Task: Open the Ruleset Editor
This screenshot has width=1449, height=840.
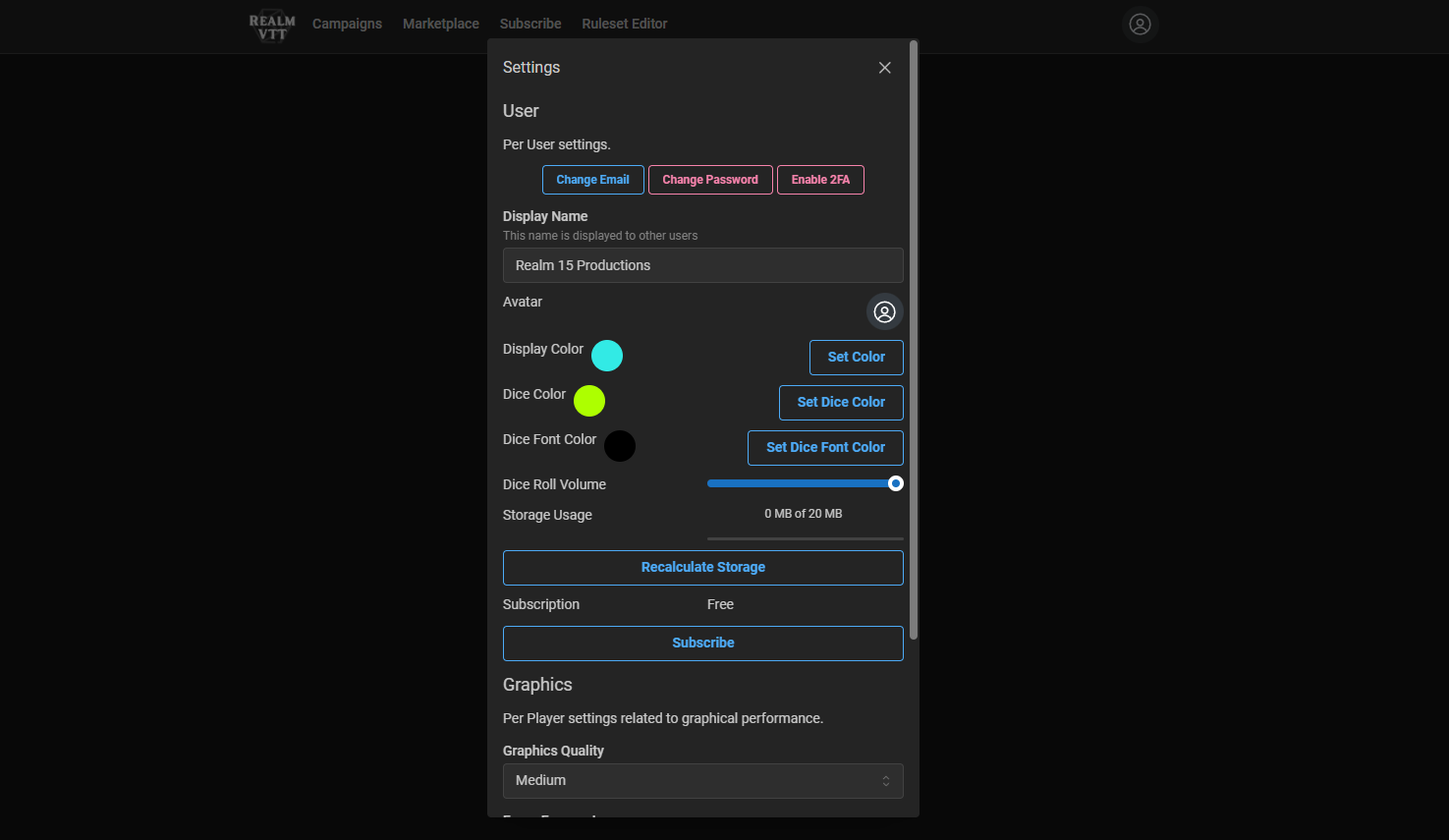Action: pos(624,24)
